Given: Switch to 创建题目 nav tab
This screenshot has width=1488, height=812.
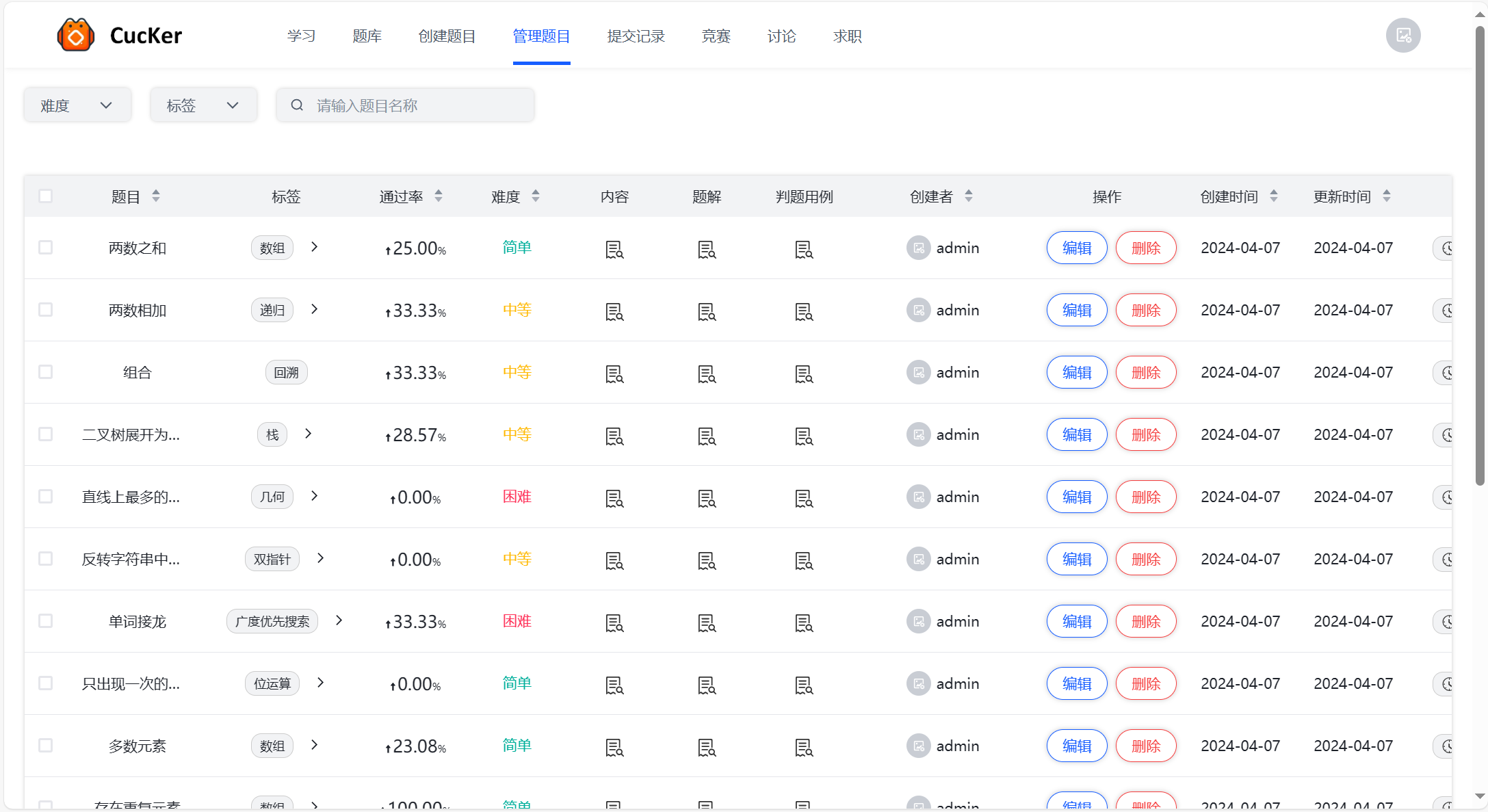Looking at the screenshot, I should pos(447,36).
